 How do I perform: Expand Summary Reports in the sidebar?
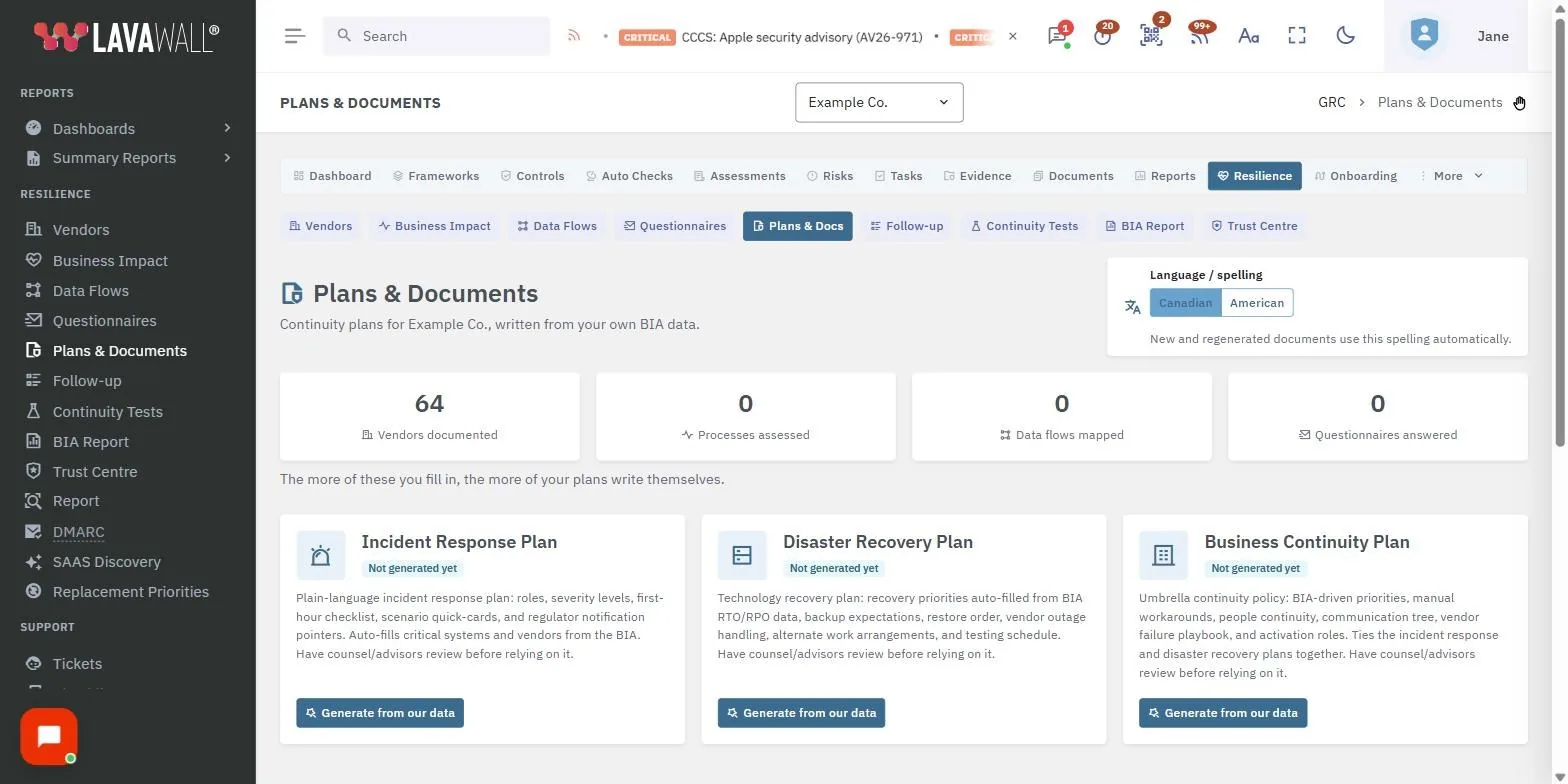pyautogui.click(x=128, y=158)
